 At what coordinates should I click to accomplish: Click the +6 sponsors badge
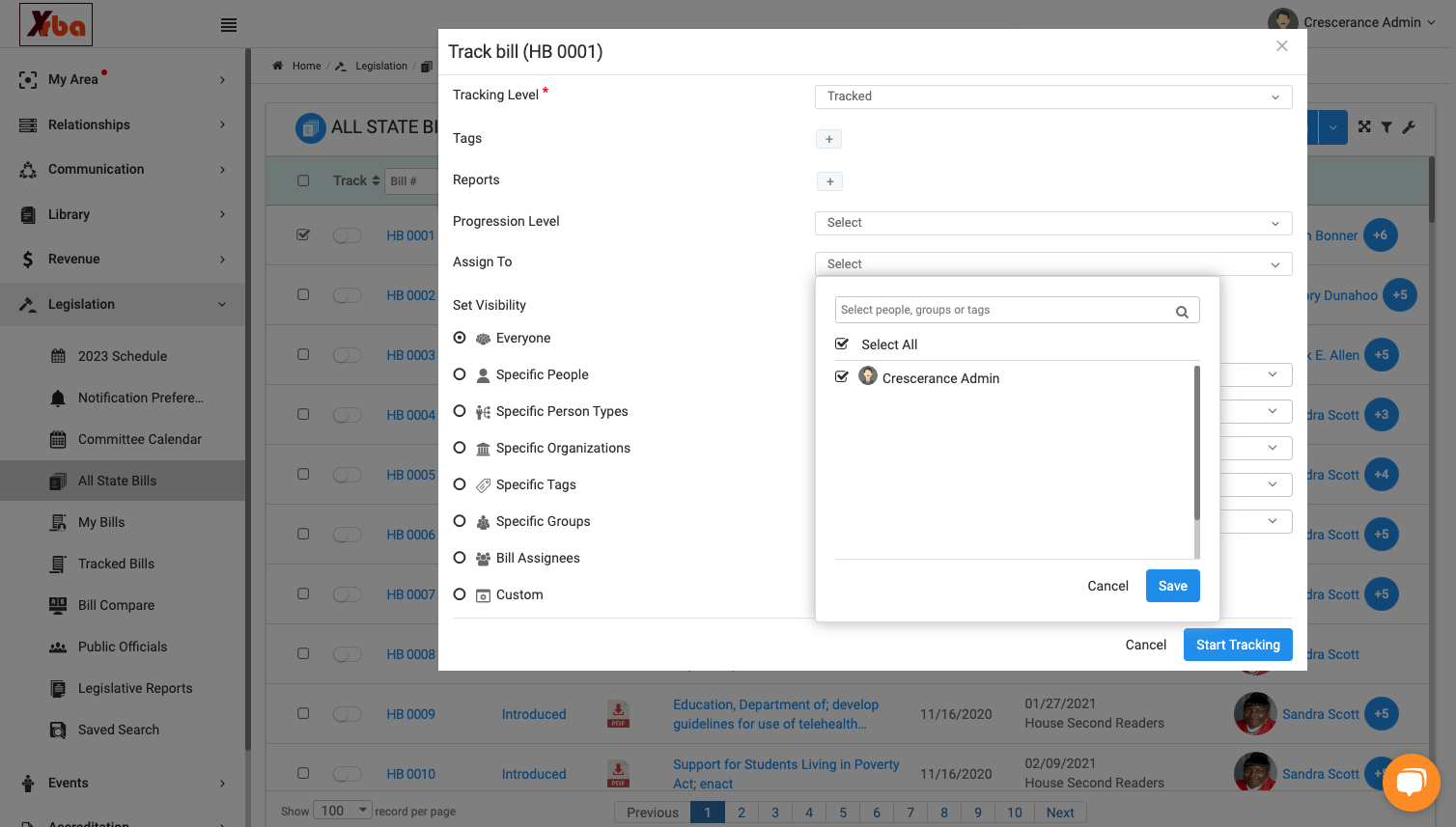coord(1380,235)
